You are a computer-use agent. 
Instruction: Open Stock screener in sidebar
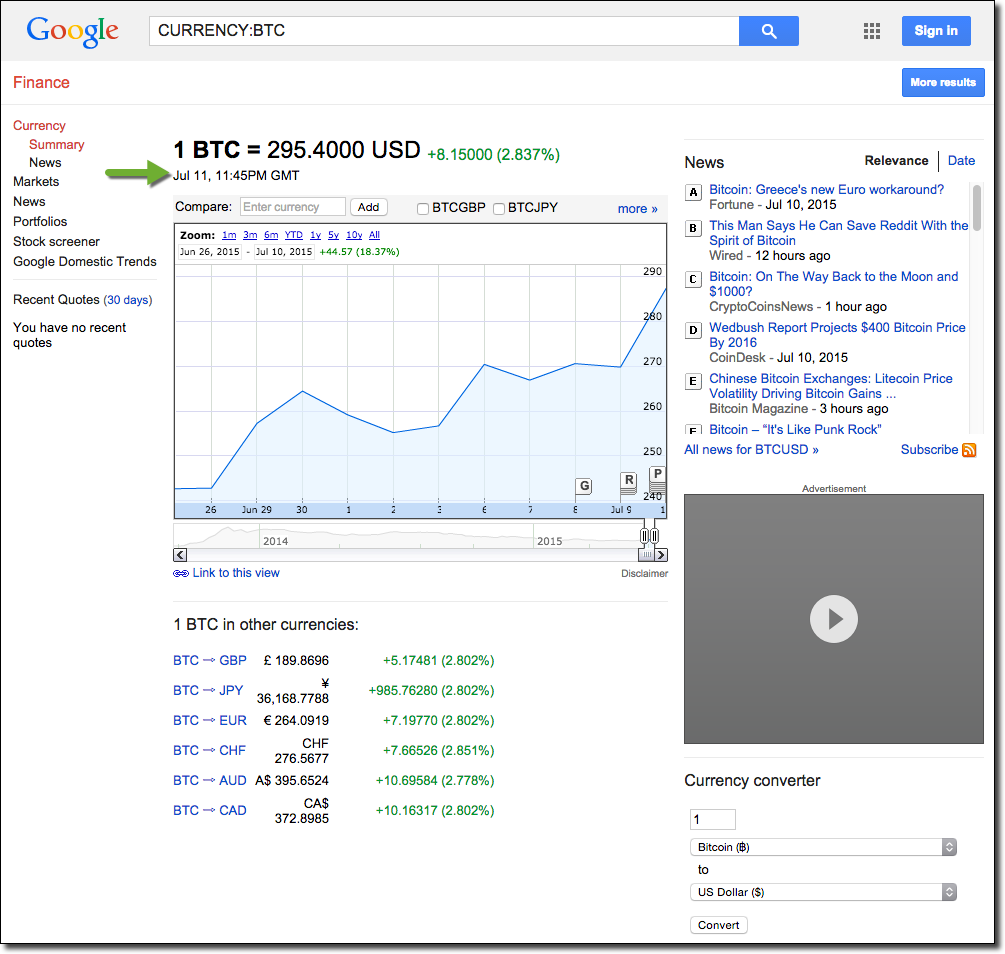[x=56, y=241]
